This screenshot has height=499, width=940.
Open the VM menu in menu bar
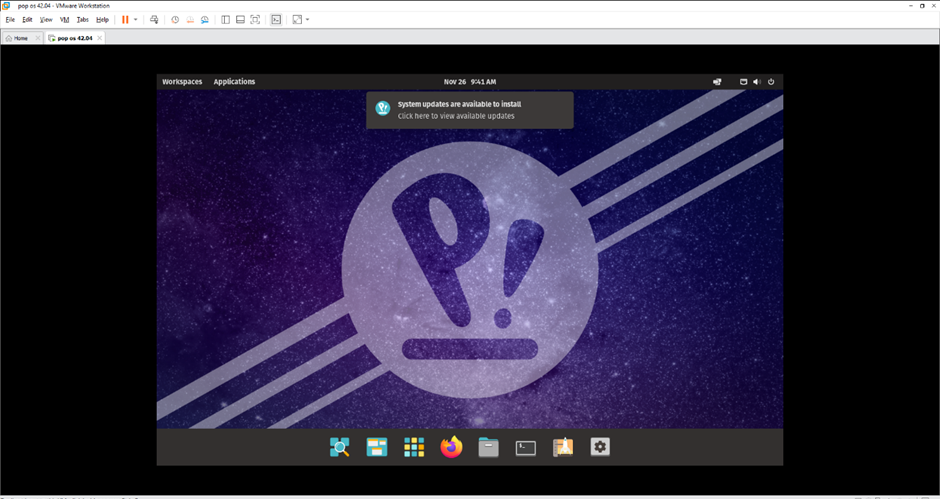point(65,20)
